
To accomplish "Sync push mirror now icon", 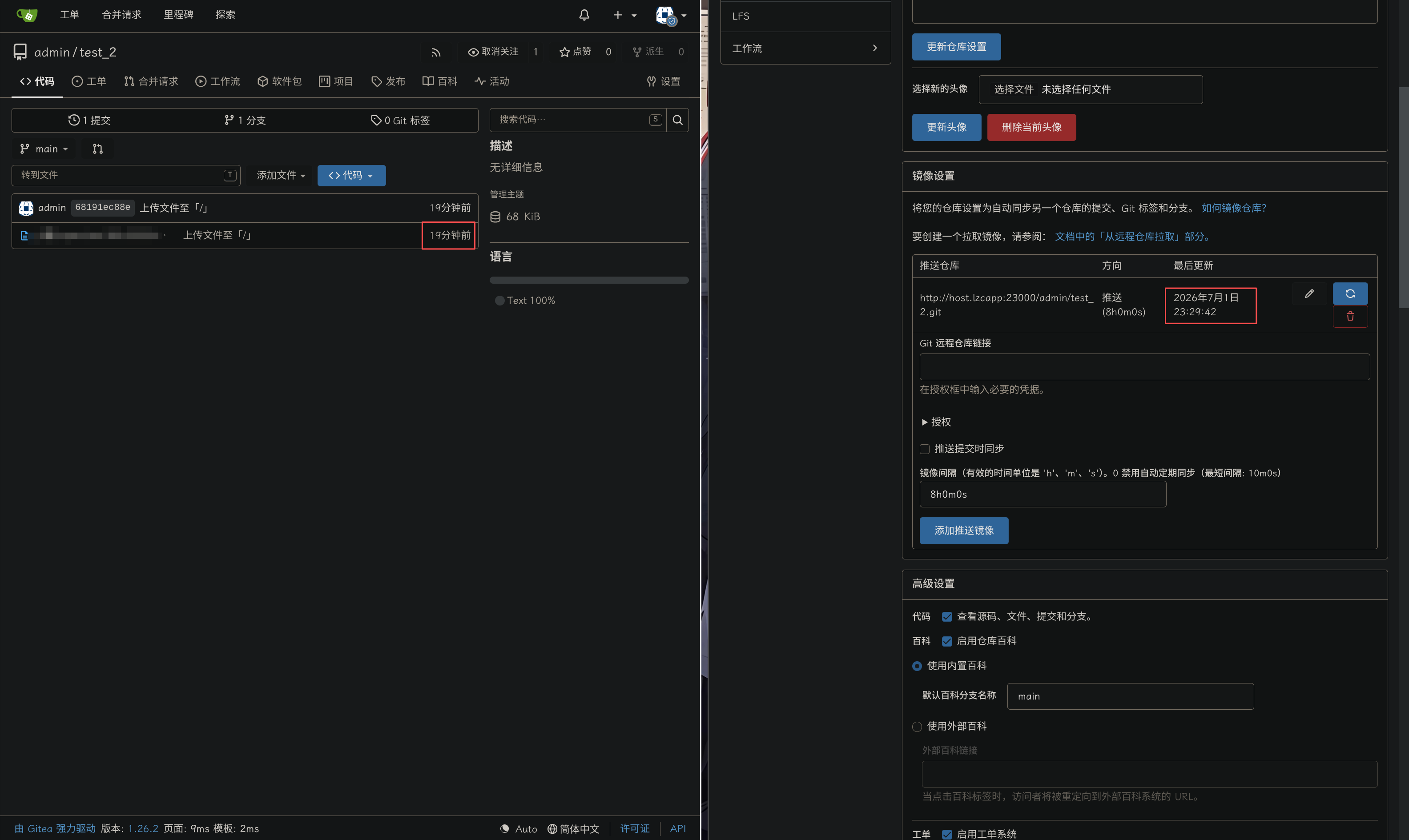I will click(1350, 294).
